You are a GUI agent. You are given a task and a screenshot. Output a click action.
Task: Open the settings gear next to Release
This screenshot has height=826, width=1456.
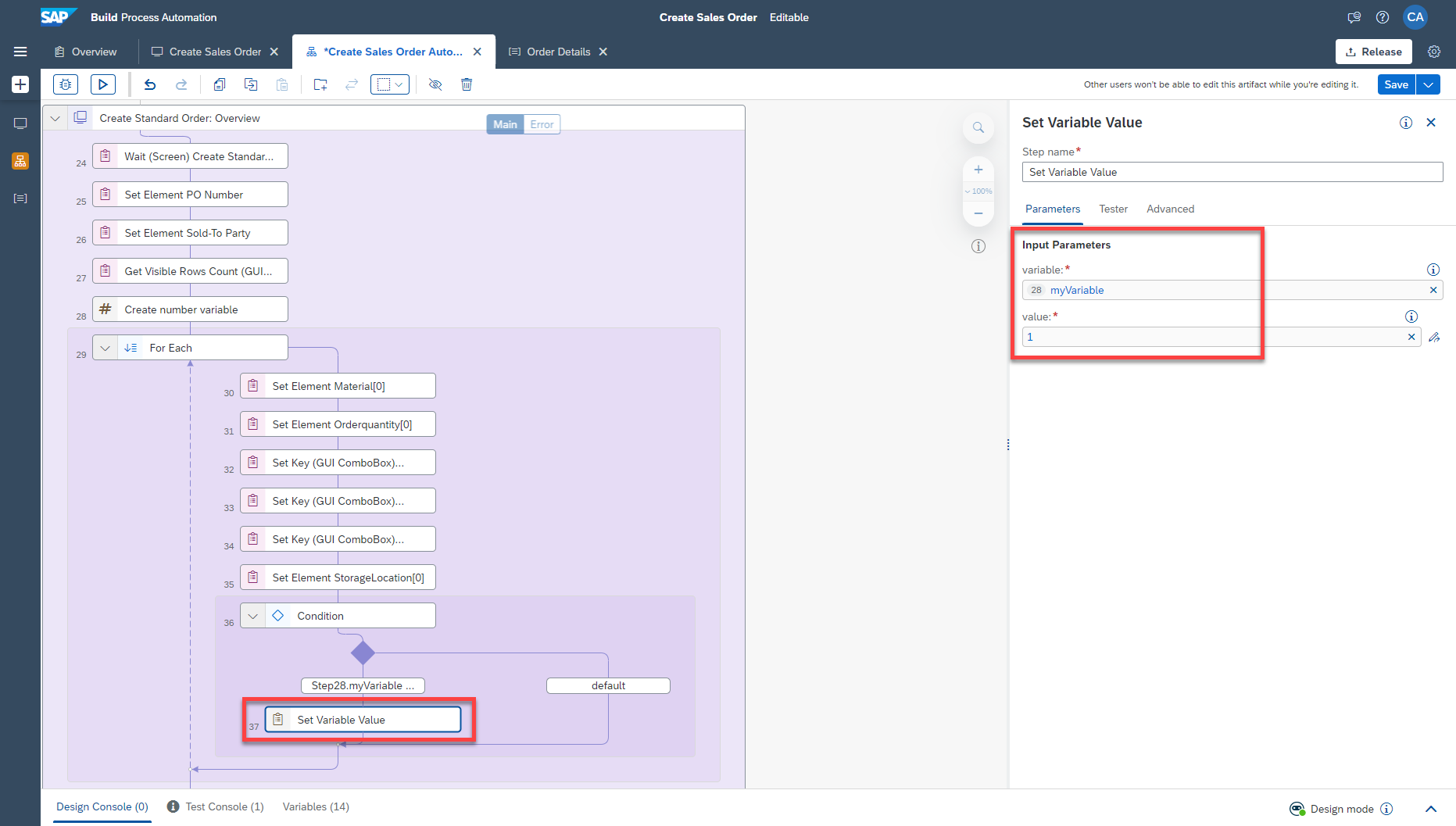pyautogui.click(x=1434, y=52)
